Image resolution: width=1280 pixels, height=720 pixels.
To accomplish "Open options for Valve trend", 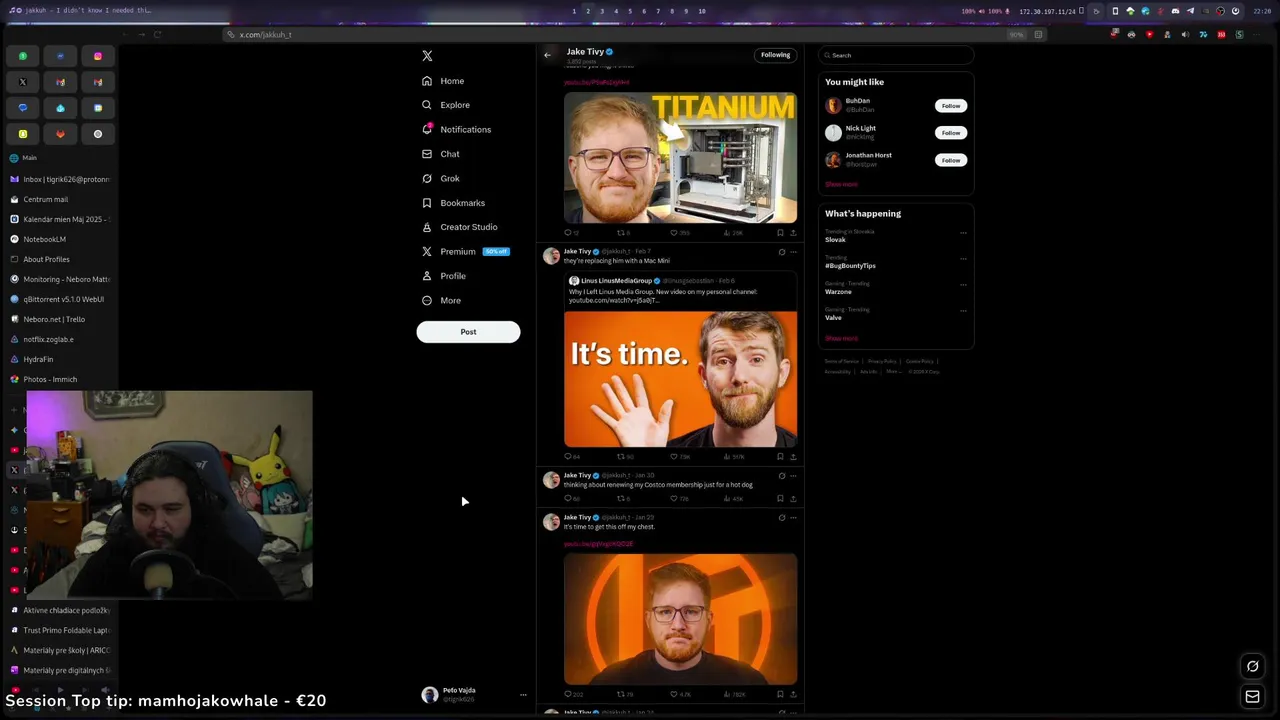I will (x=963, y=310).
